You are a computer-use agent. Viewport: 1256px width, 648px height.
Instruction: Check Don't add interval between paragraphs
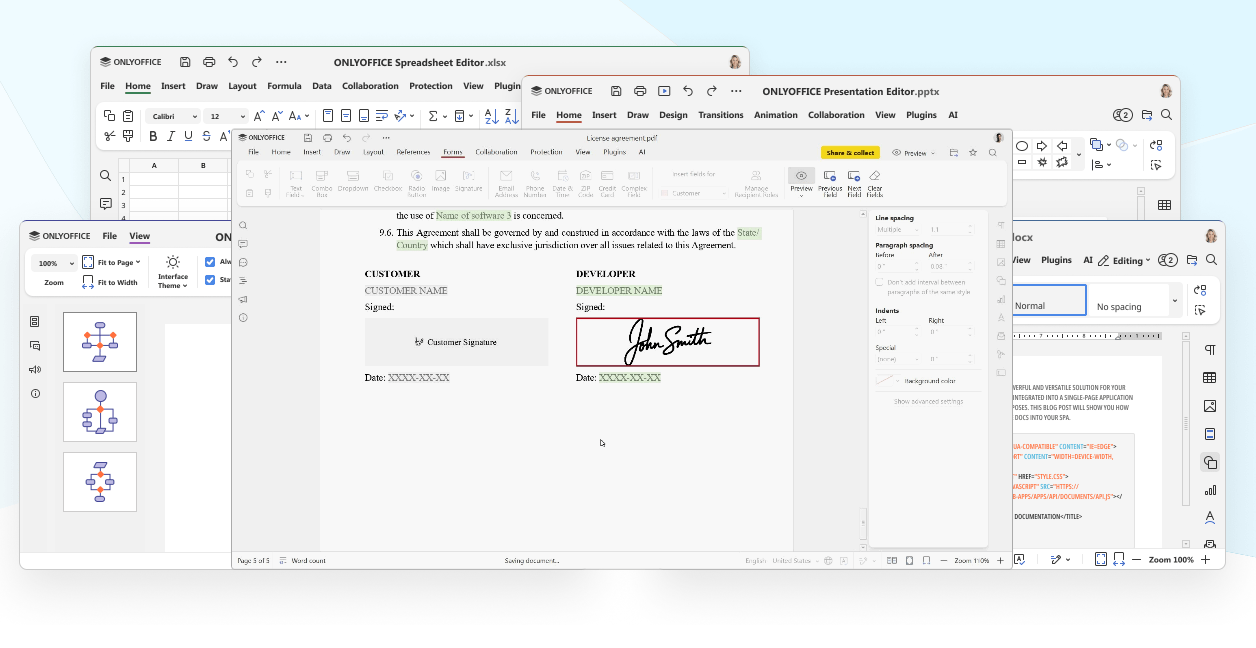point(879,283)
